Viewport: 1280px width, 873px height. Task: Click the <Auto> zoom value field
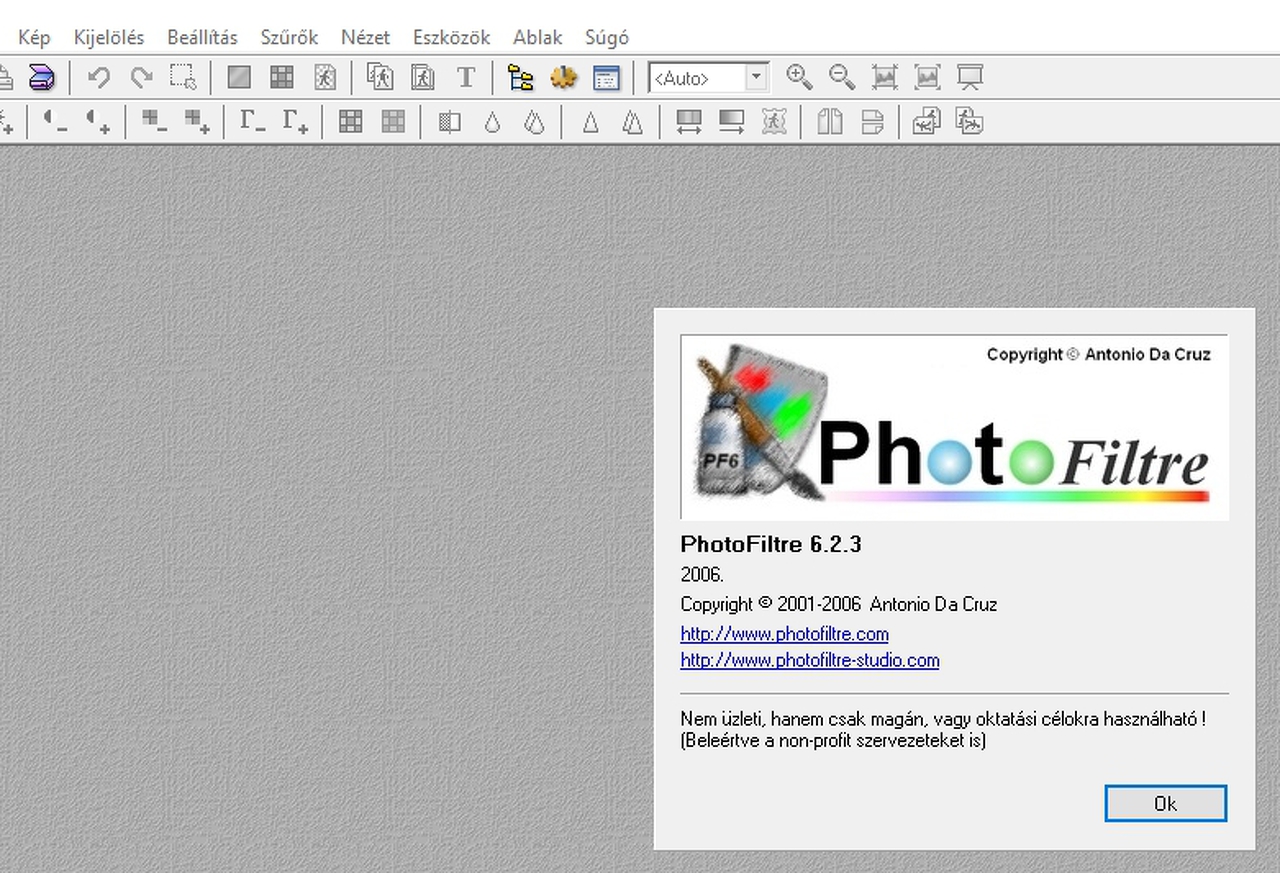[698, 77]
